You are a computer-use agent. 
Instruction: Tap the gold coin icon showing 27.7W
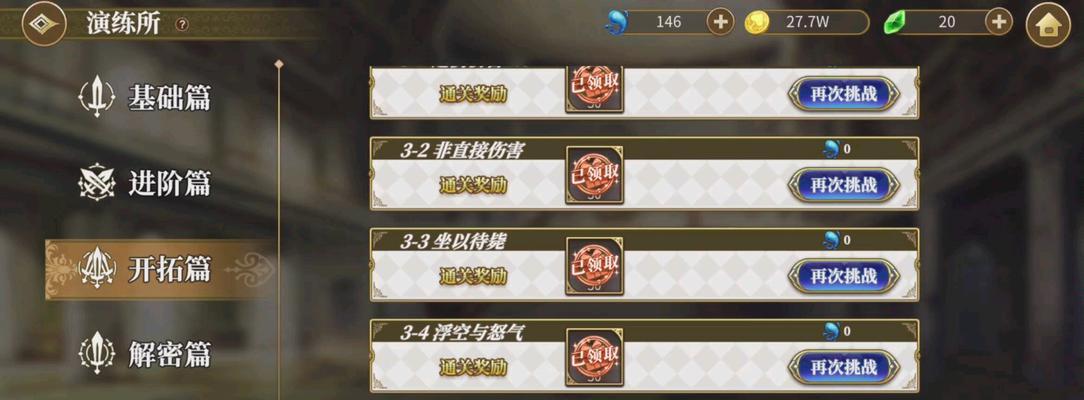click(756, 23)
